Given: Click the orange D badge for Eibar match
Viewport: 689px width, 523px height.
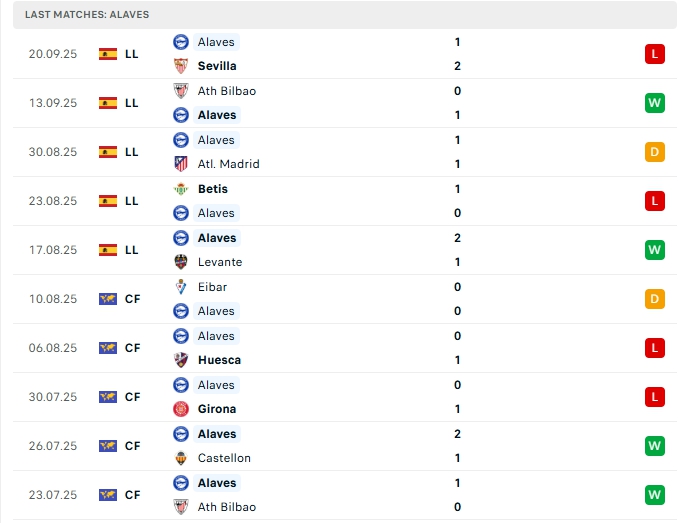Looking at the screenshot, I should click(x=655, y=299).
